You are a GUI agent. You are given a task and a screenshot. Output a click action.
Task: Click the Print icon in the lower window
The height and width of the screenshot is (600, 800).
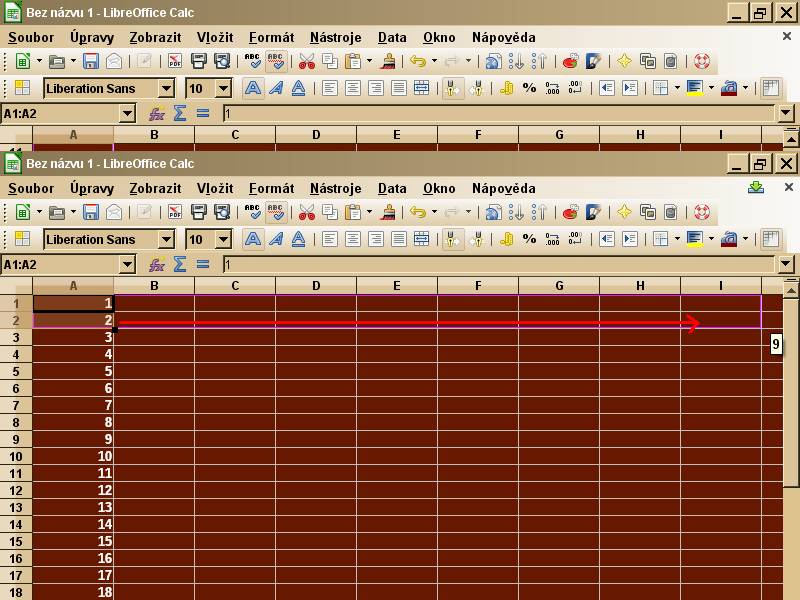[198, 212]
